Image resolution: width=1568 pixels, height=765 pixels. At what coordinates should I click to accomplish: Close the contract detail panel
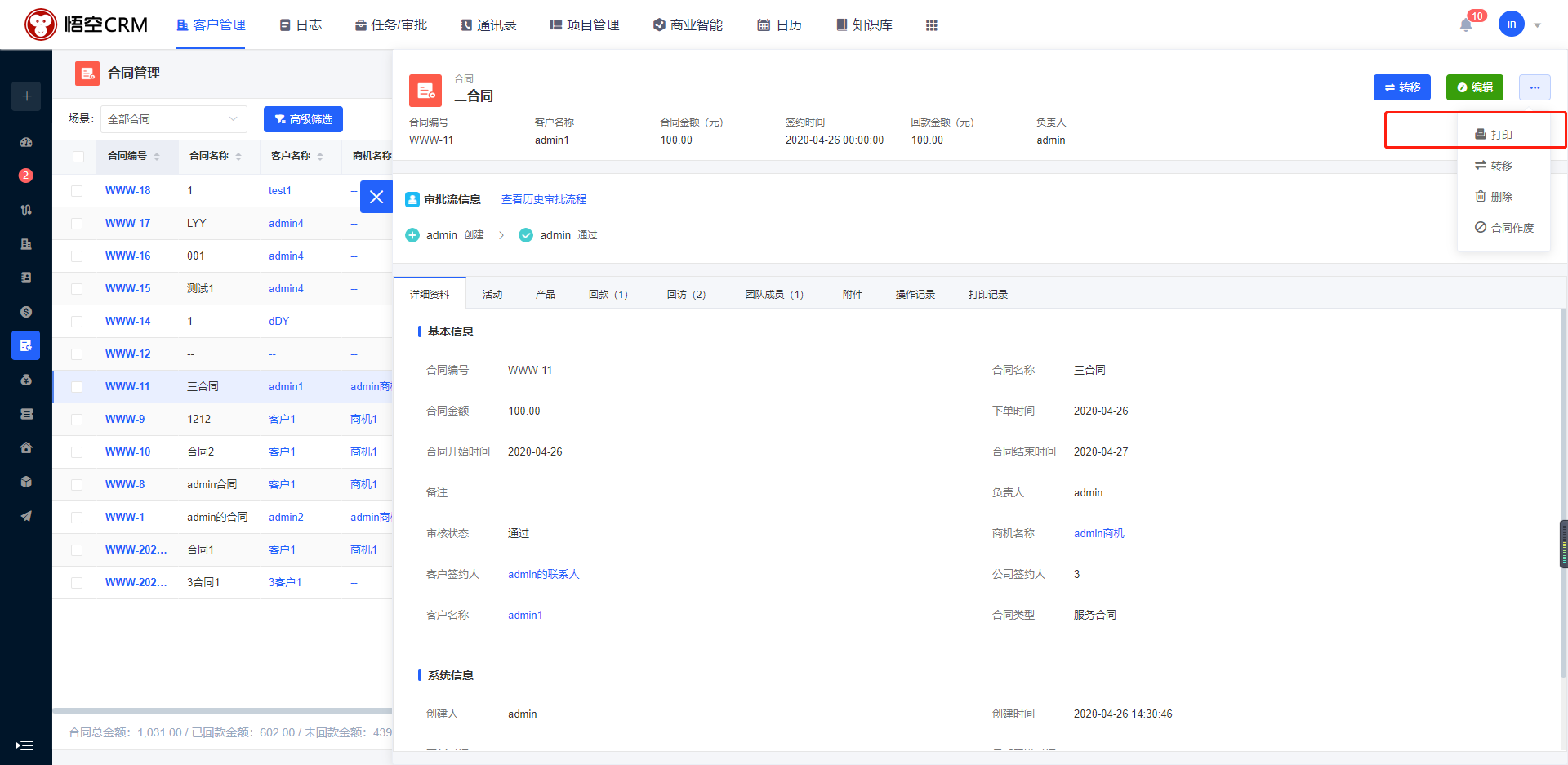coord(376,197)
